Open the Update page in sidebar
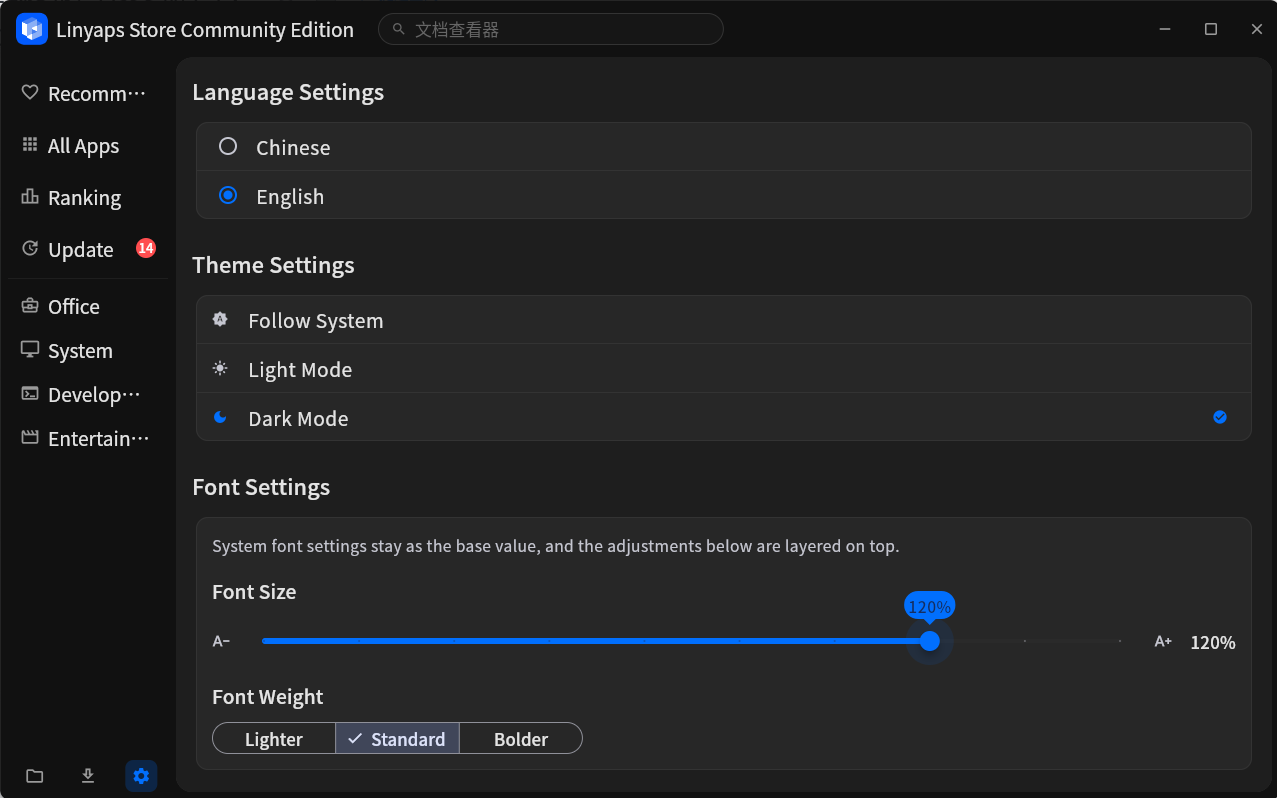Viewport: 1277px width, 798px height. click(88, 249)
